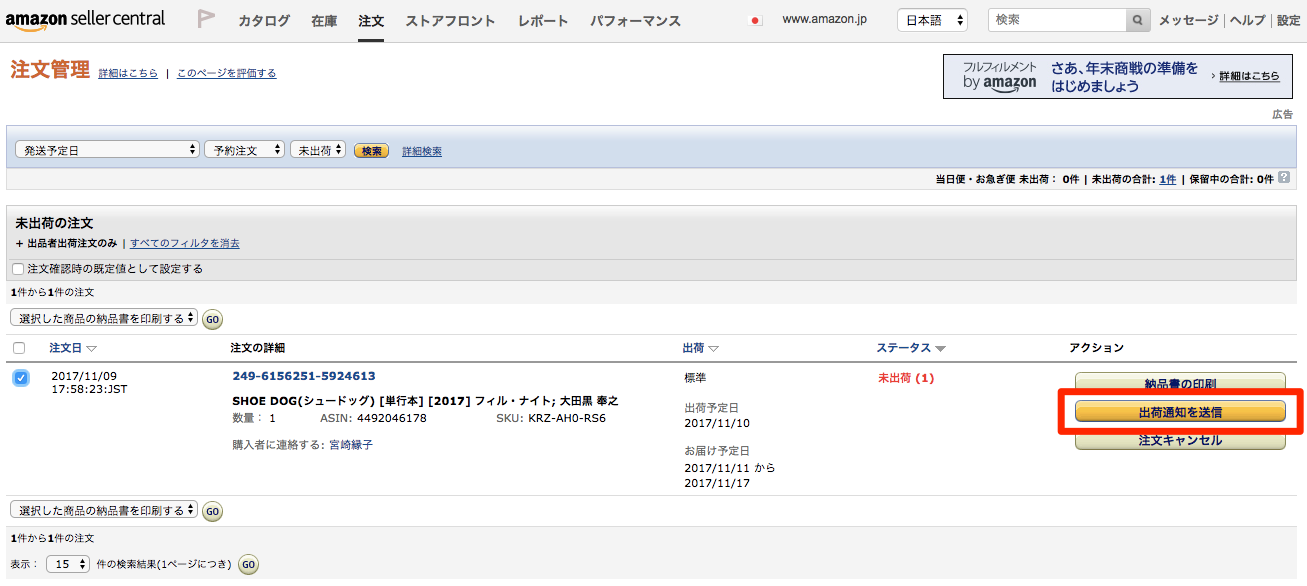Click 詳細はこちら in the fulfillment banner

pos(1249,76)
